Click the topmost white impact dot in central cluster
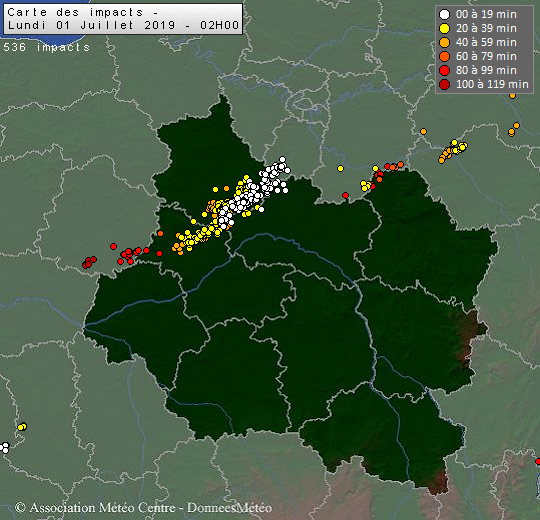 [x=282, y=159]
